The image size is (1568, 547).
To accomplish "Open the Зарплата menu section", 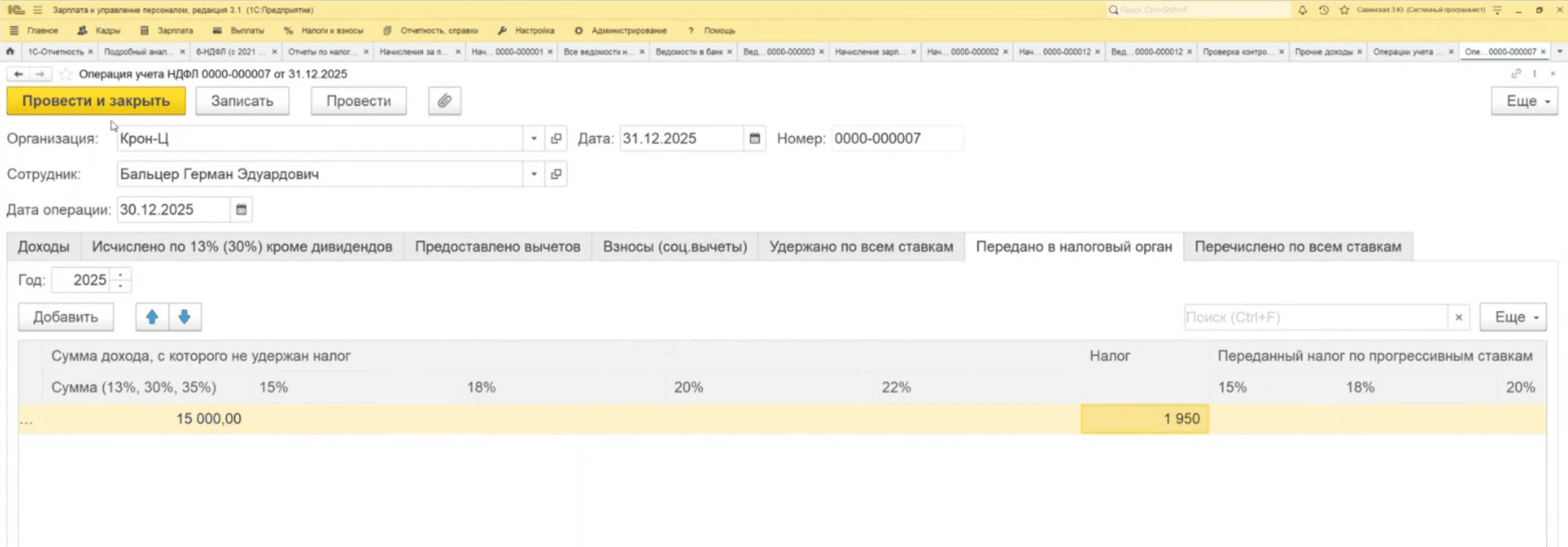I will tap(174, 31).
